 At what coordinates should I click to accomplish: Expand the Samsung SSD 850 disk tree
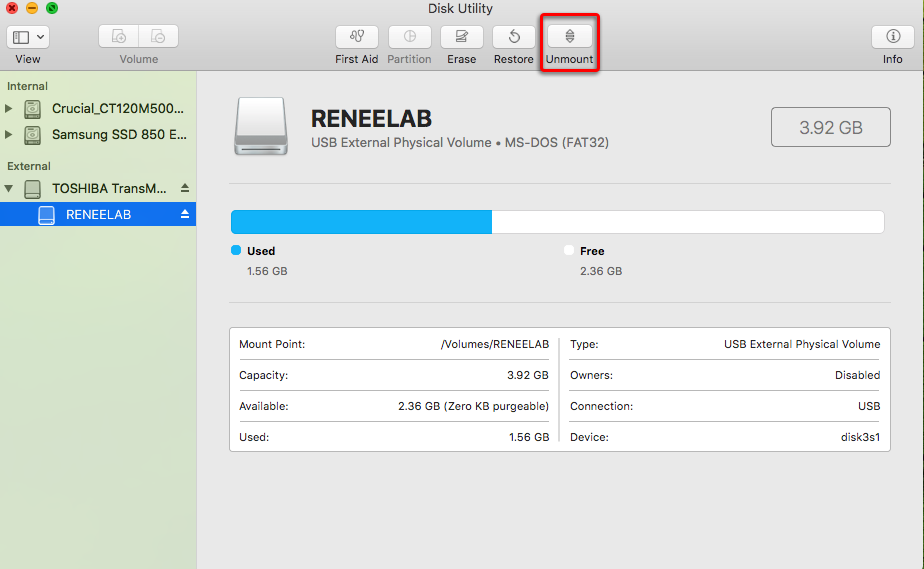pos(8,134)
